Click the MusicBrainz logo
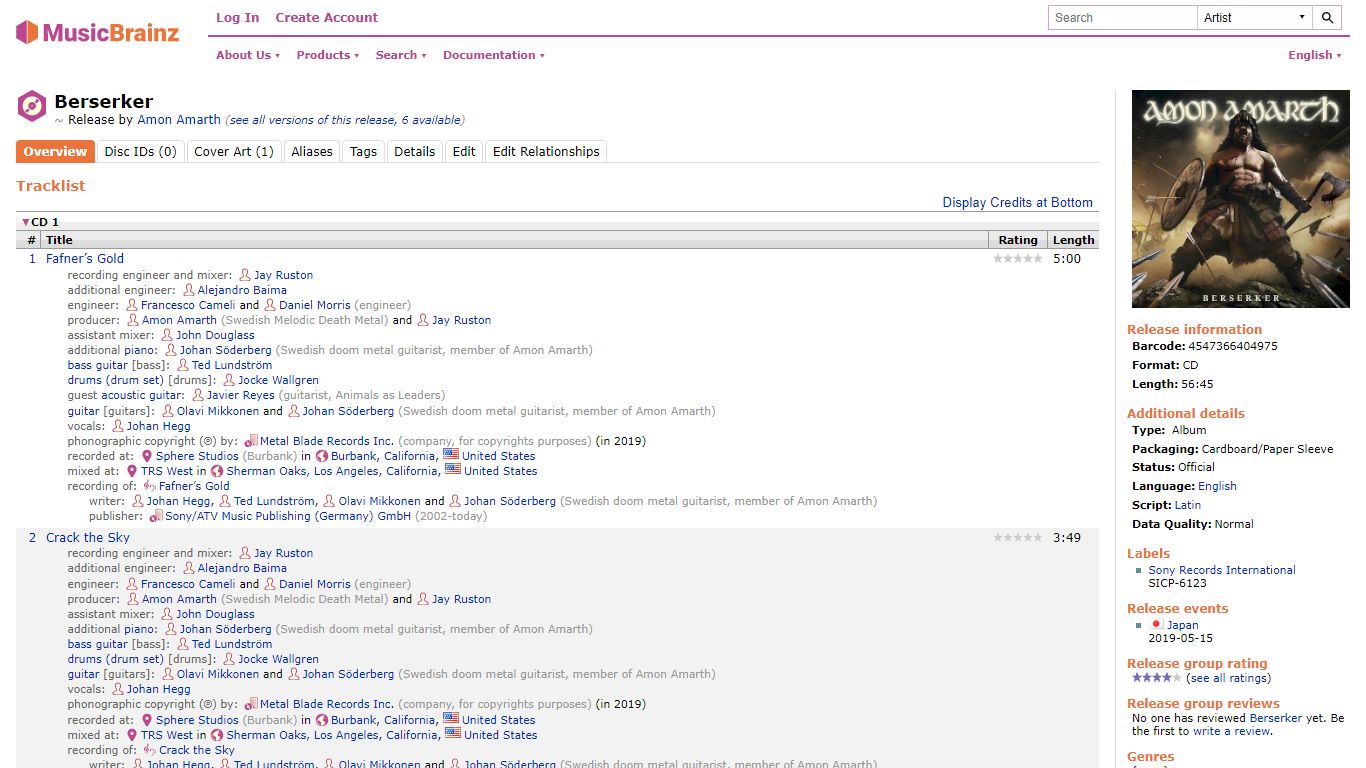 (98, 32)
